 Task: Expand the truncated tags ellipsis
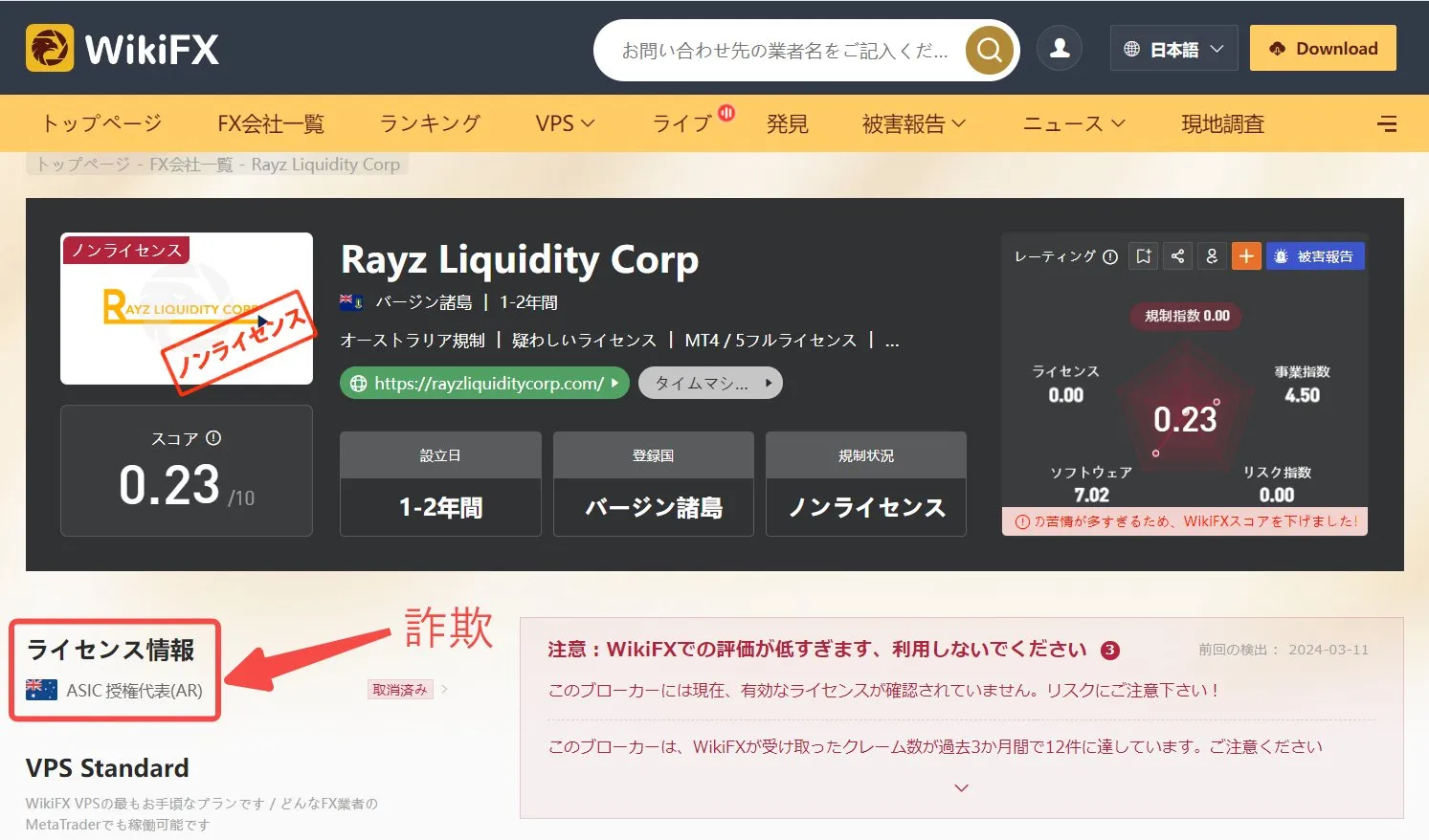pos(892,341)
